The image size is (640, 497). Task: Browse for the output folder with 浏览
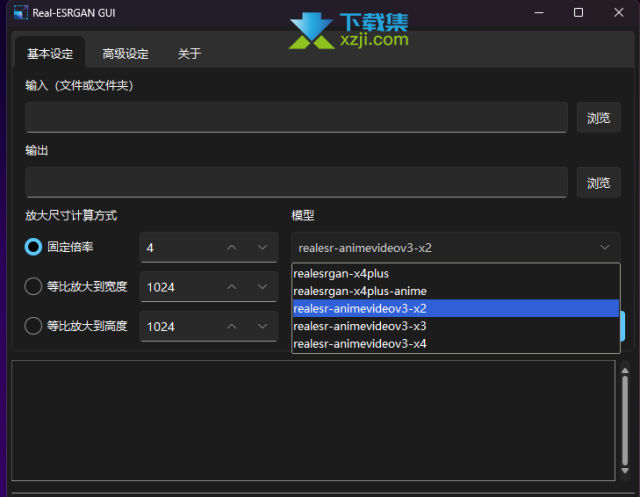pos(598,182)
